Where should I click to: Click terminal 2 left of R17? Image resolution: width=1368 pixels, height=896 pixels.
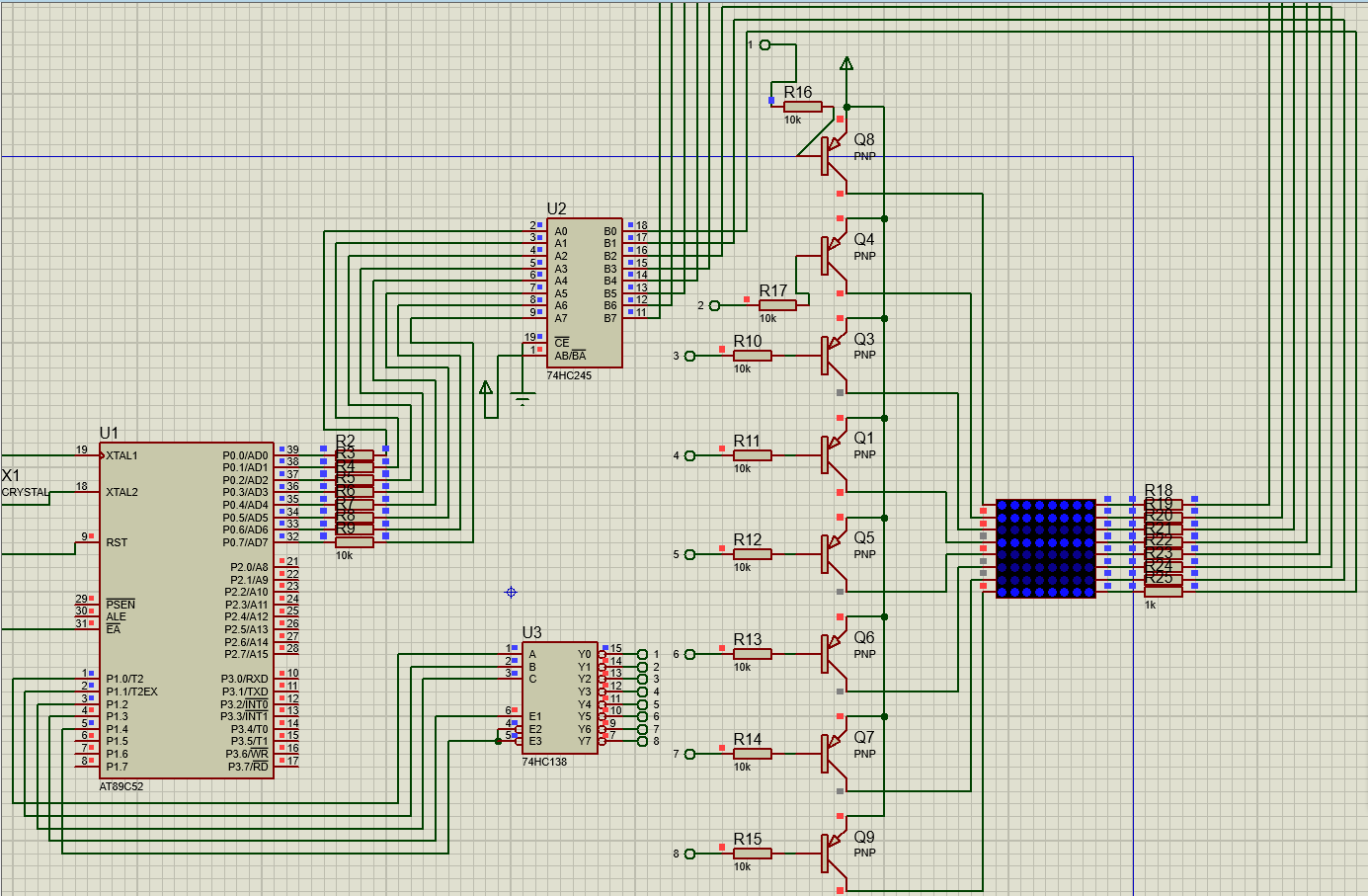click(x=715, y=305)
